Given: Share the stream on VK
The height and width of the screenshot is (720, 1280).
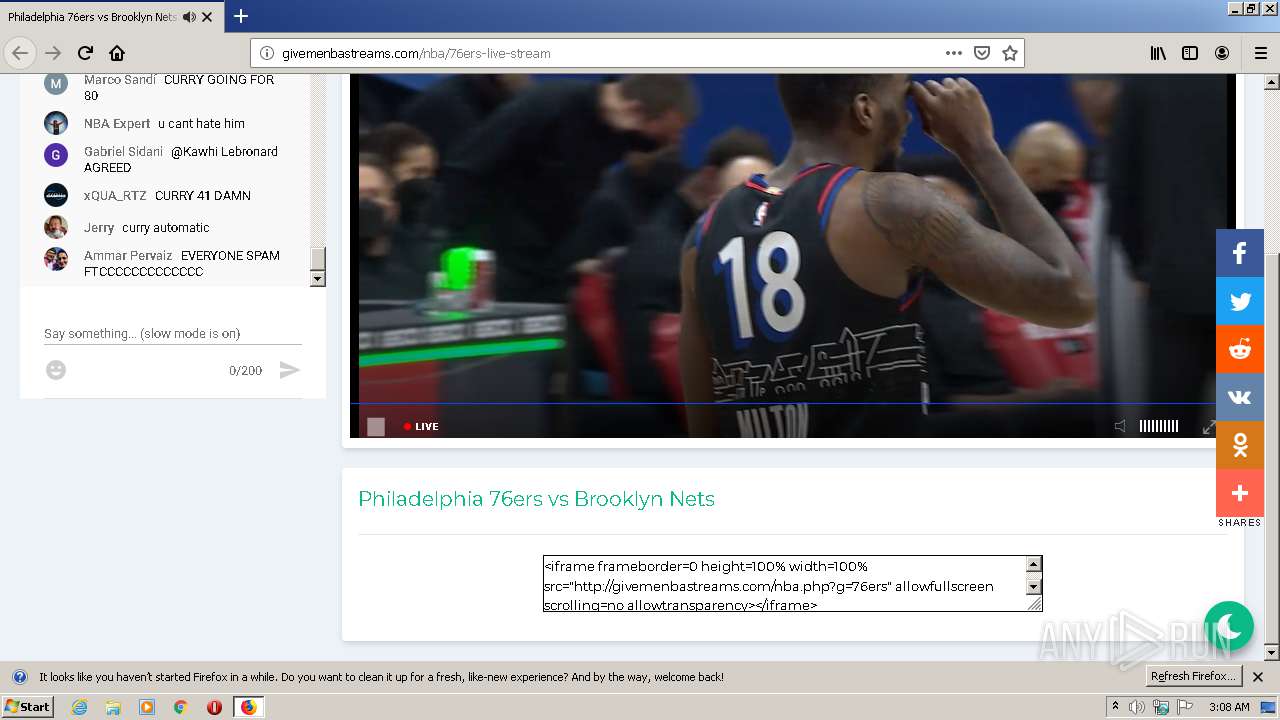Looking at the screenshot, I should coord(1239,397).
